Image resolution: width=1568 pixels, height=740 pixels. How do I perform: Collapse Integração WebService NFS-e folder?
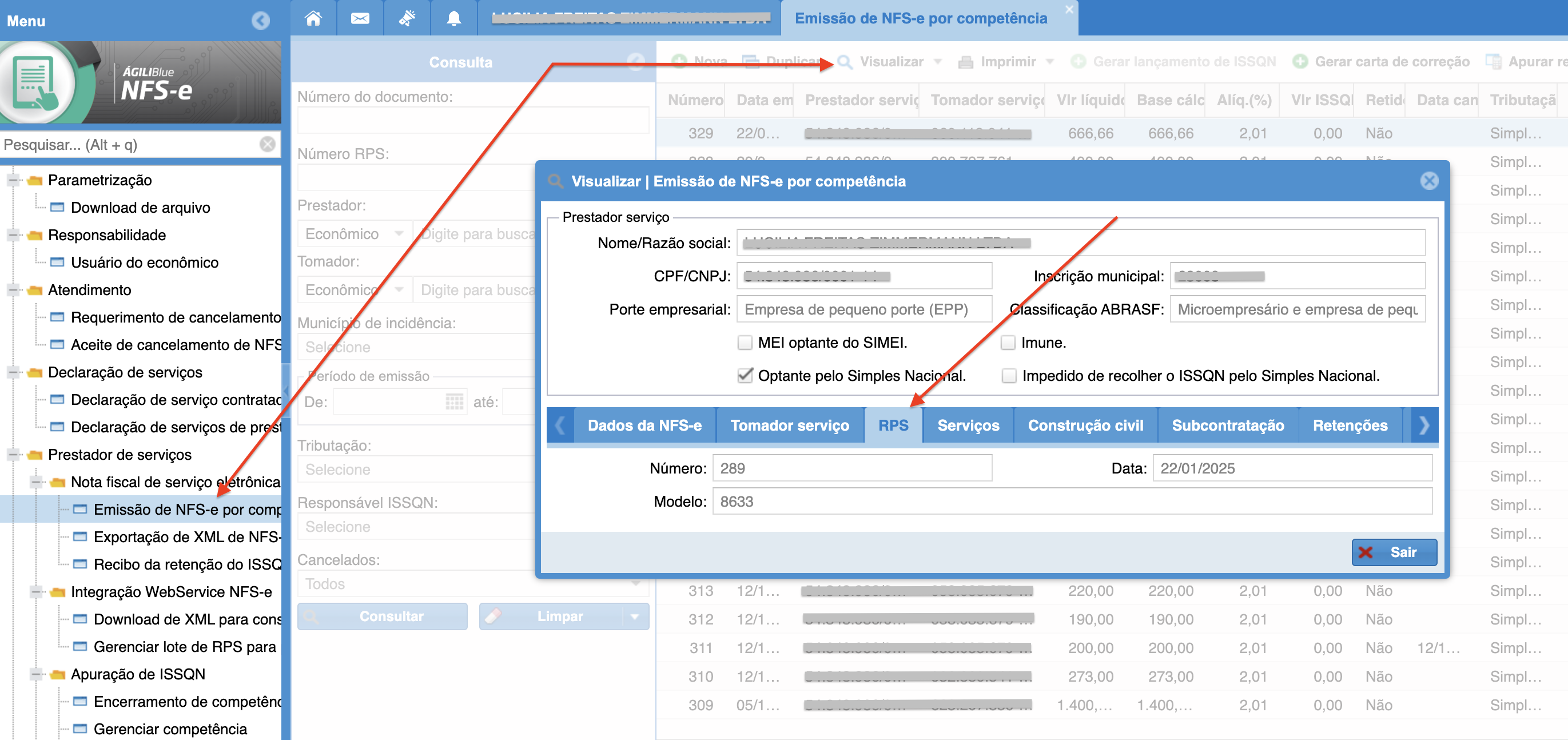pyautogui.click(x=36, y=591)
